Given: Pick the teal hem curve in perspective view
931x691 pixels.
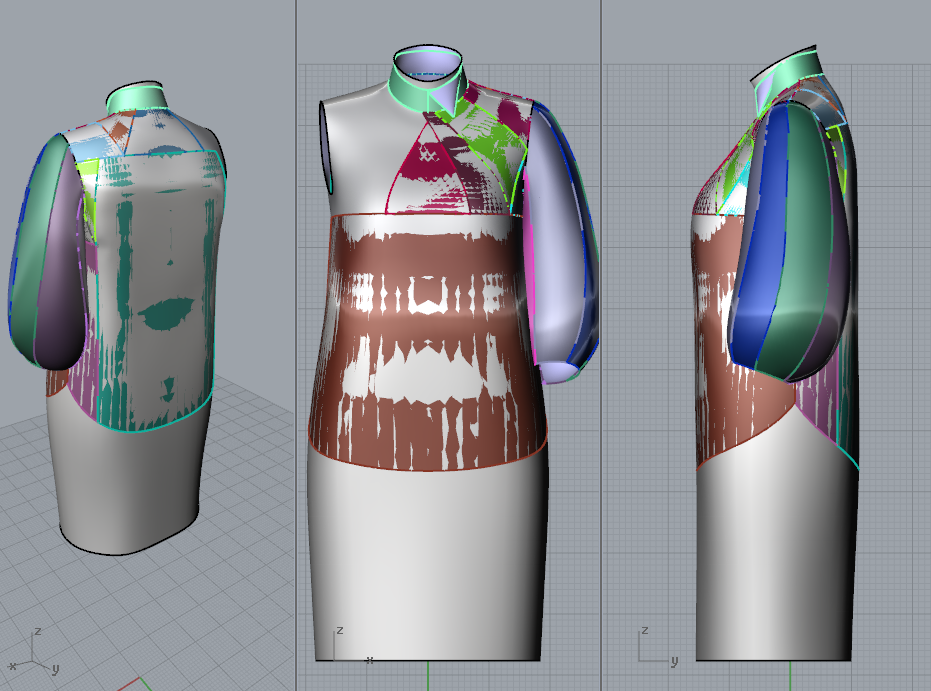Looking at the screenshot, I should [x=156, y=425].
